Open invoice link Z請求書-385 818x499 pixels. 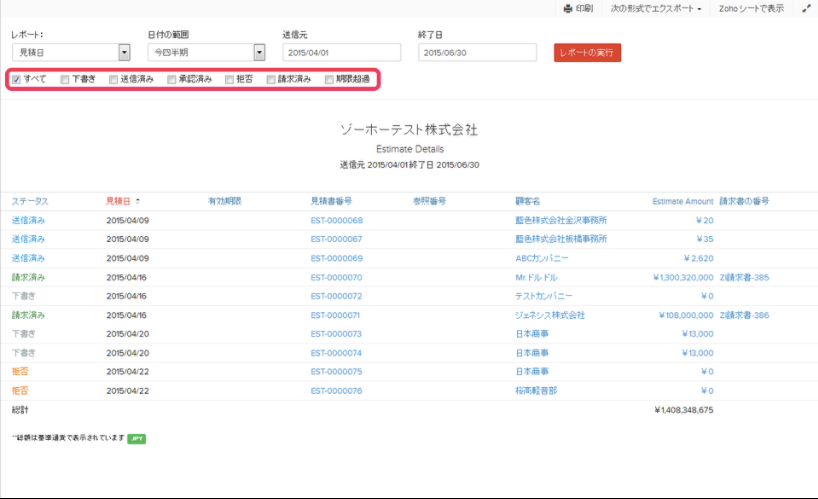pyautogui.click(x=744, y=277)
